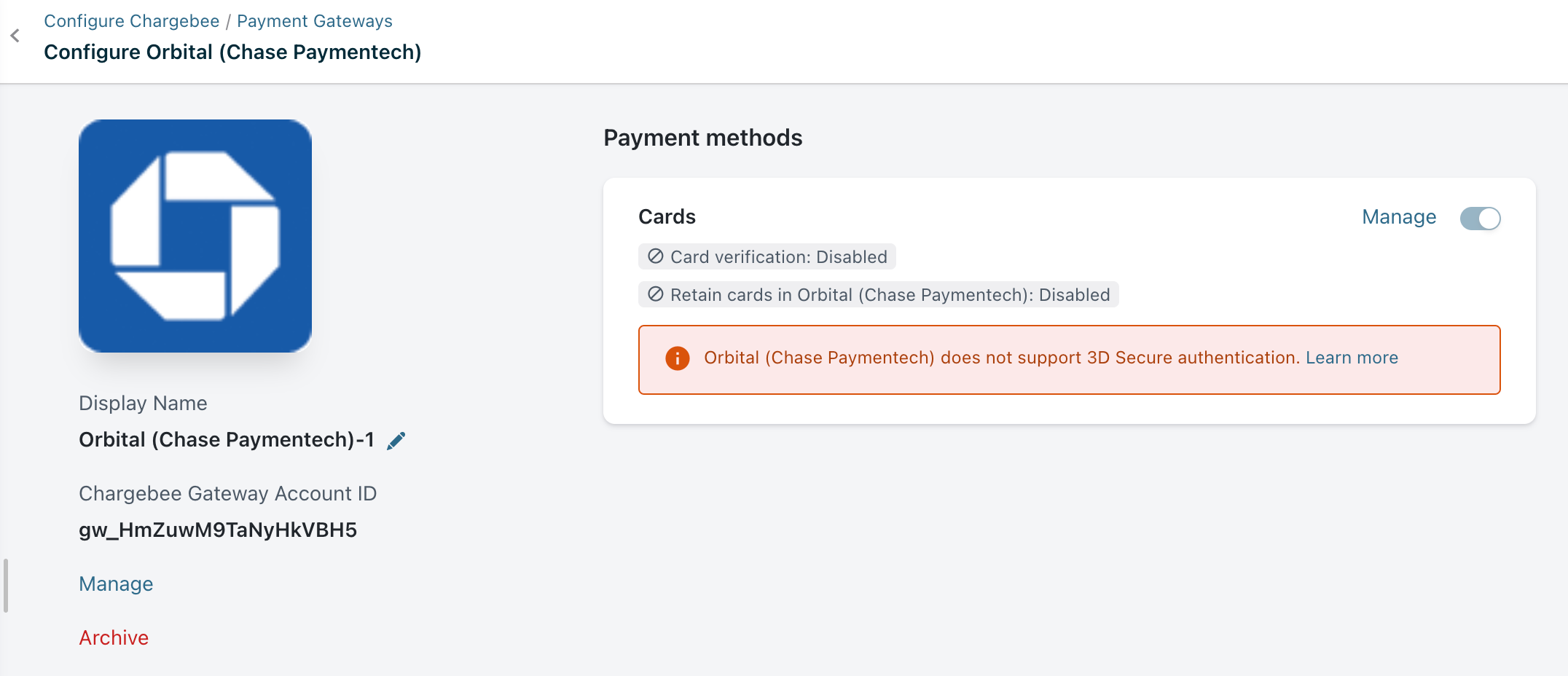Click the left edge scrollbar handle

pos(6,586)
